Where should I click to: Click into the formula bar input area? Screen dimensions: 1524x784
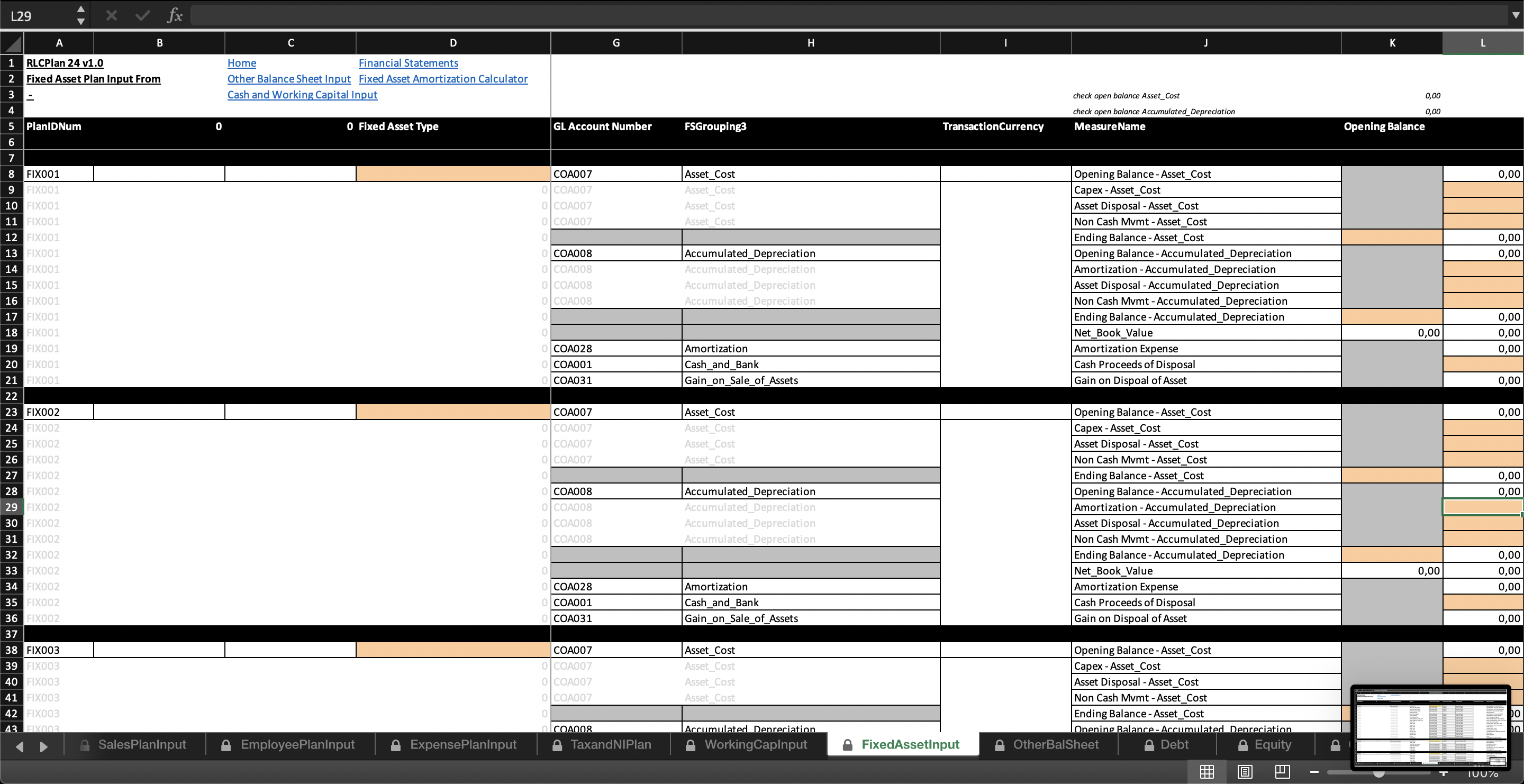[849, 15]
